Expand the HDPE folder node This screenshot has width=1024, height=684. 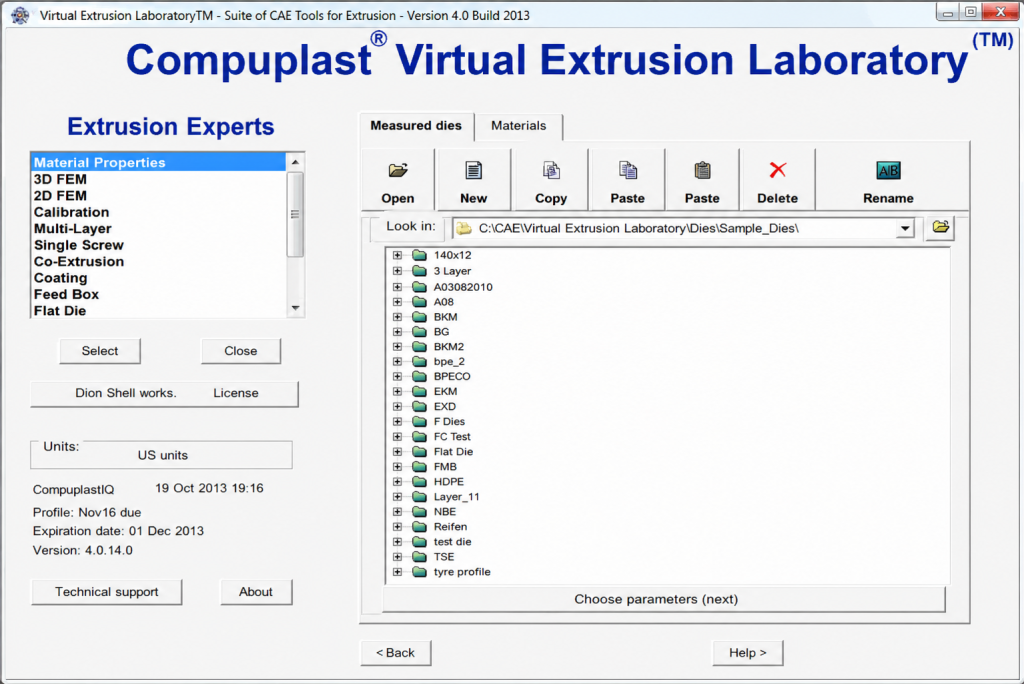[397, 481]
